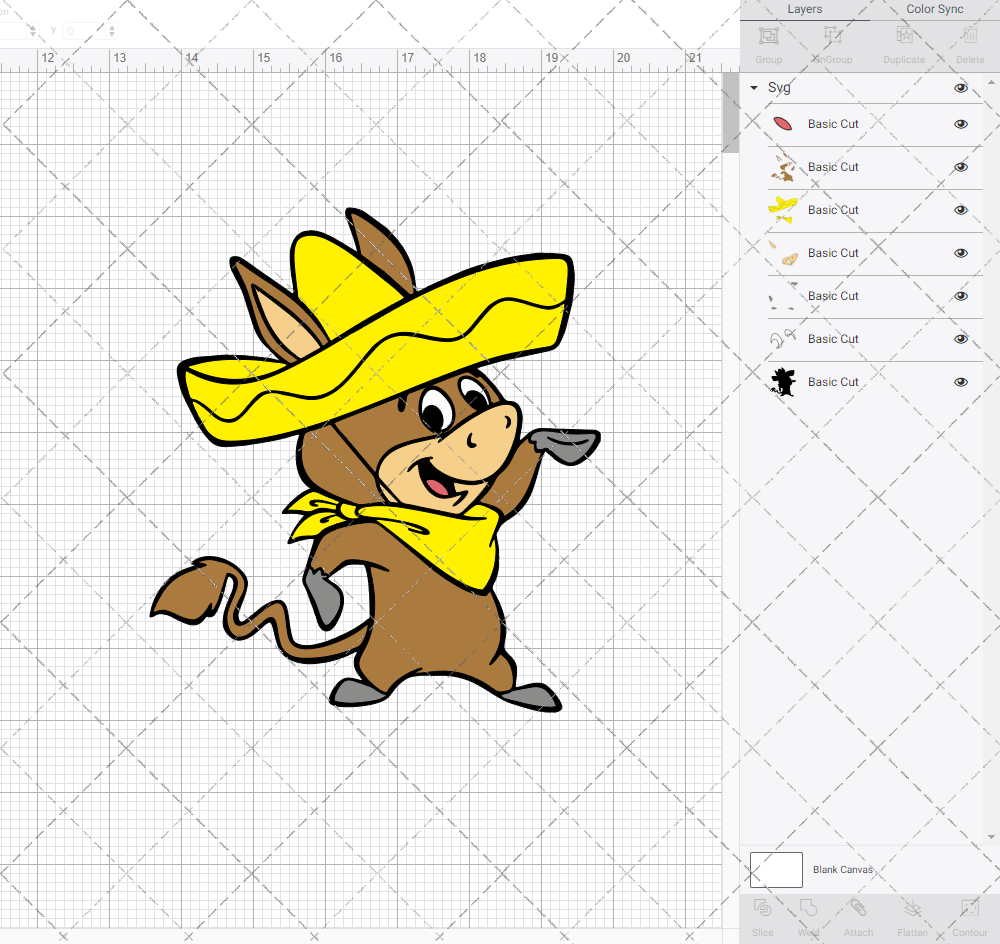Image resolution: width=1000 pixels, height=944 pixels.
Task: Hide the brown body Basic Cut layer
Action: pyautogui.click(x=960, y=167)
